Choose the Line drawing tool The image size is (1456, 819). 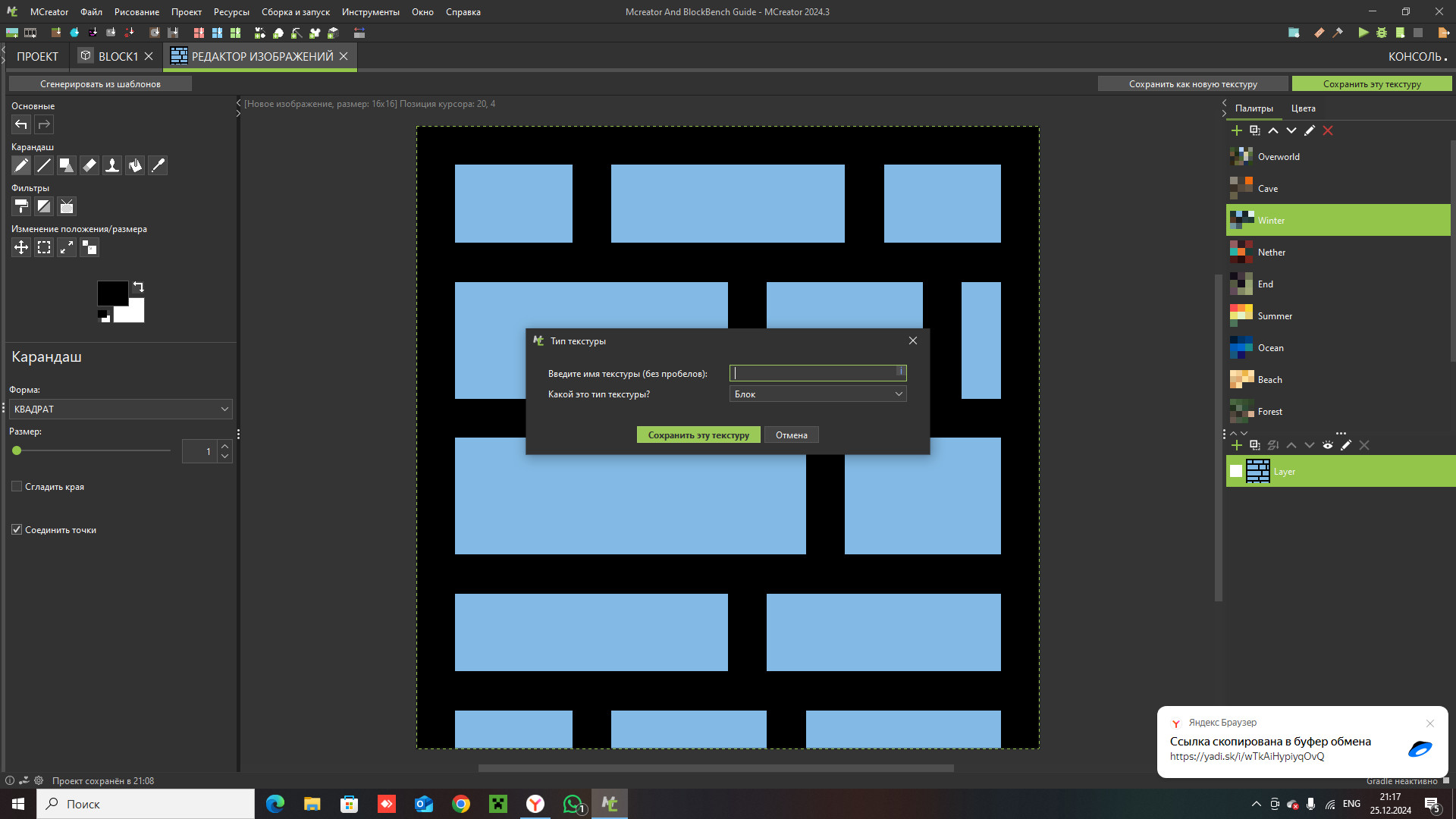44,165
